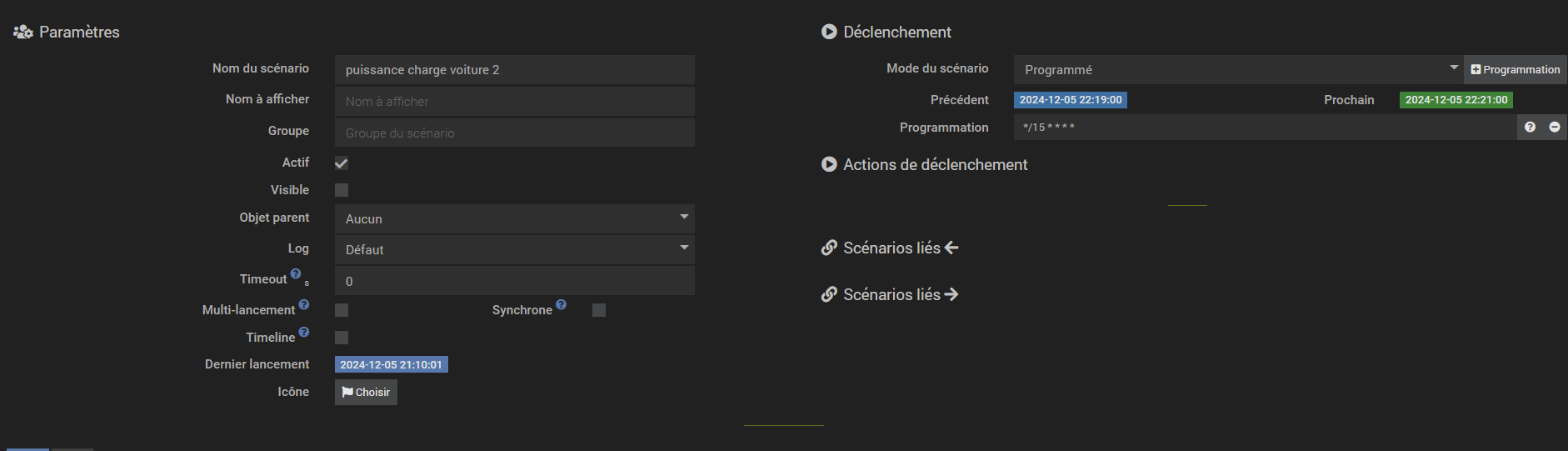The height and width of the screenshot is (451, 1568).
Task: Enable the Timeline checkbox
Action: click(342, 338)
